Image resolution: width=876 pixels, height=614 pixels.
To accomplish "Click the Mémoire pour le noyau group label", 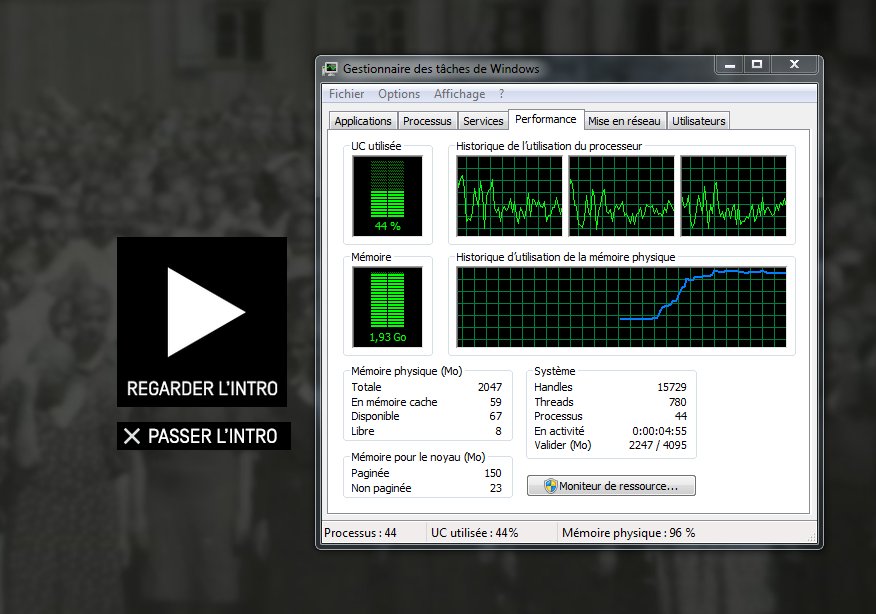I will point(418,458).
